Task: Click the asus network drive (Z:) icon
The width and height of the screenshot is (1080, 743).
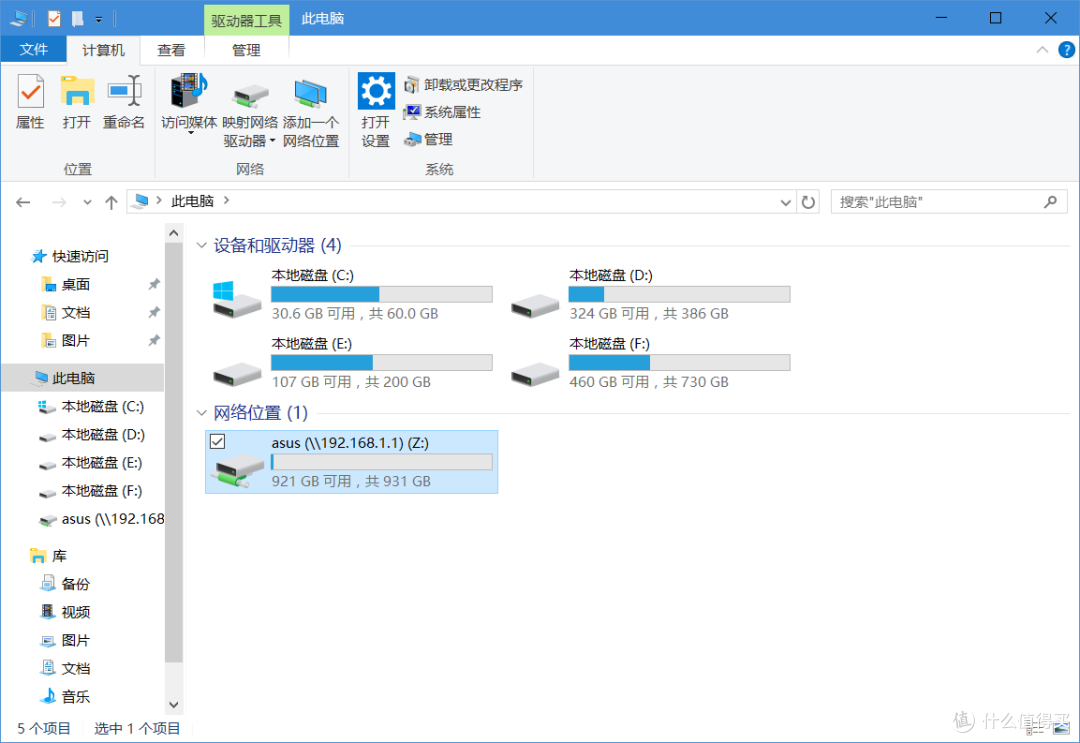Action: point(239,470)
